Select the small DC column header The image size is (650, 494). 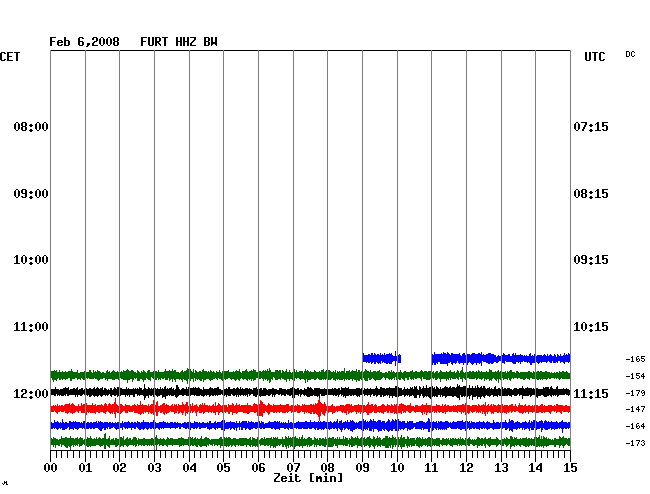click(630, 54)
